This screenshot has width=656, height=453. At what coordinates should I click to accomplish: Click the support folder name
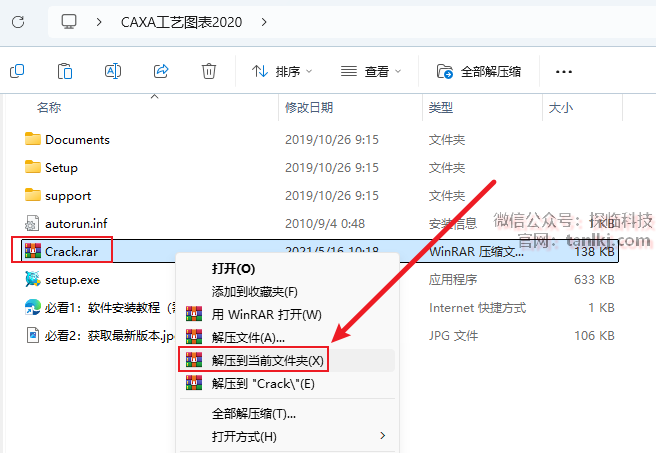(68, 196)
